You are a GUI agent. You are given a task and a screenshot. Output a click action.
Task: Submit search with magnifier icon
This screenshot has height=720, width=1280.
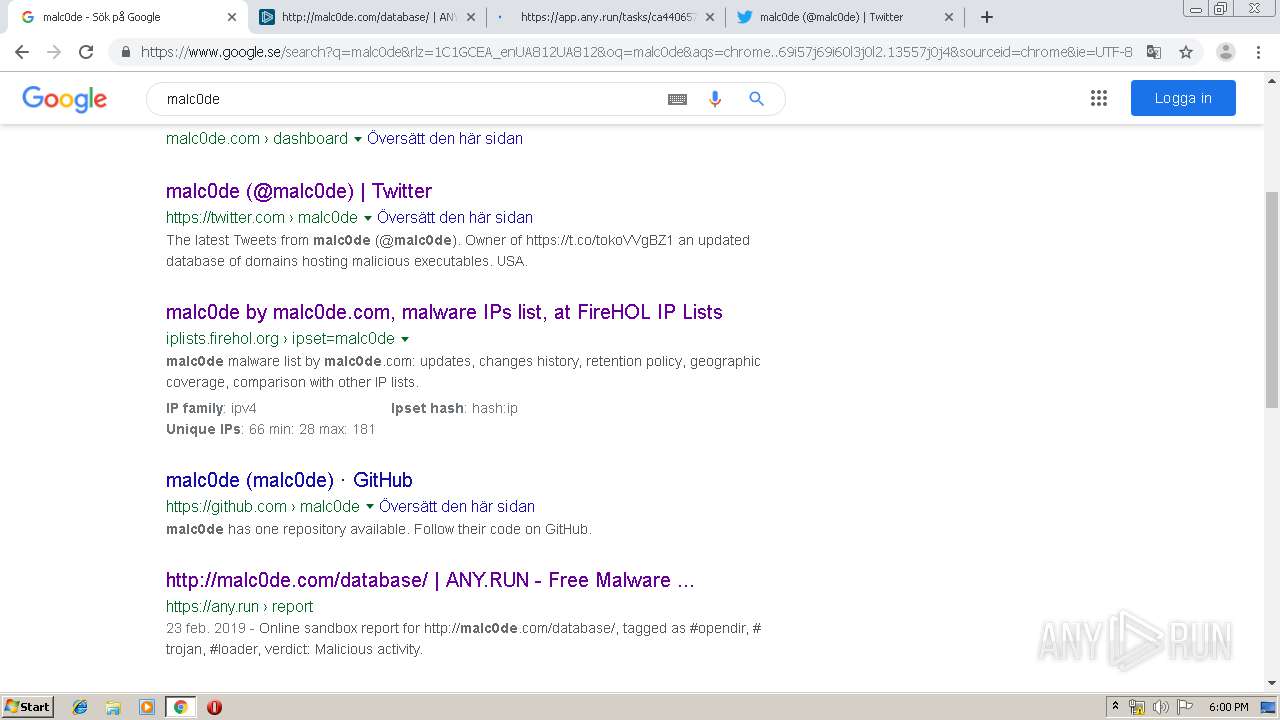pyautogui.click(x=756, y=99)
